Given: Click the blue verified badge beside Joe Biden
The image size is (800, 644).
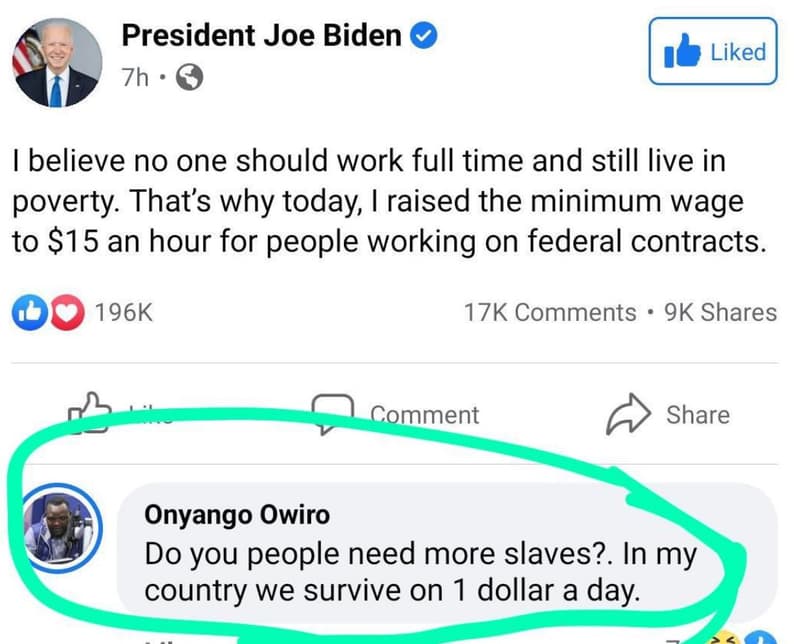Looking at the screenshot, I should (x=424, y=35).
